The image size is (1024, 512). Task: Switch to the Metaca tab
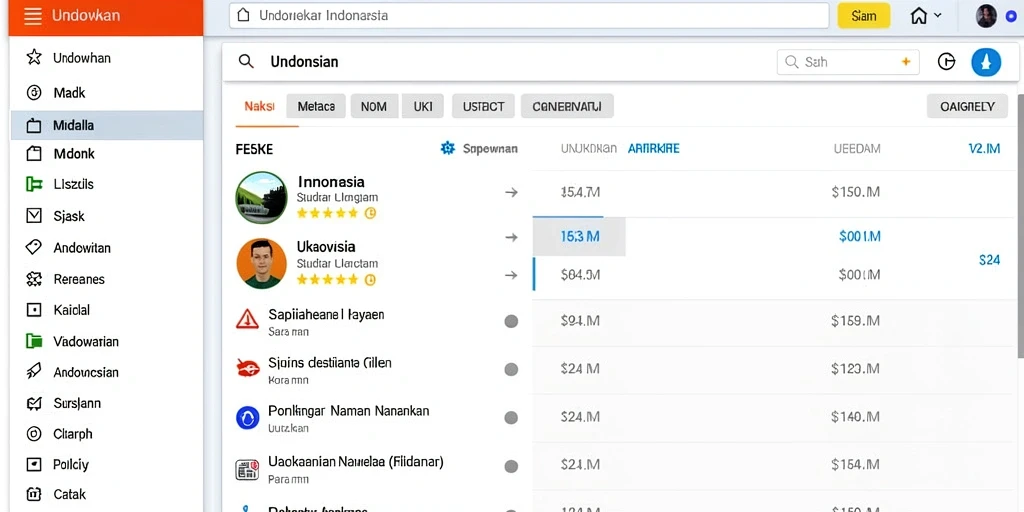click(316, 106)
